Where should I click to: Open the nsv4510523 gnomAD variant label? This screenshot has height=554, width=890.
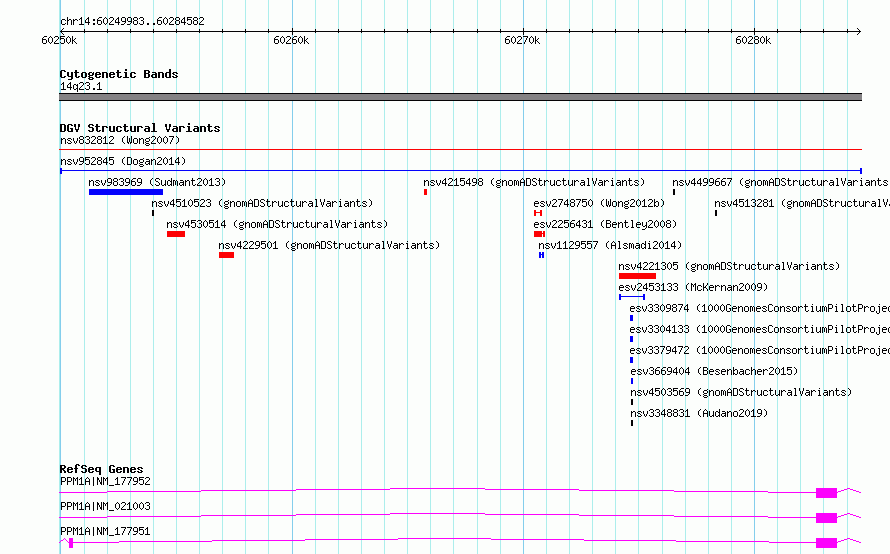tap(262, 203)
